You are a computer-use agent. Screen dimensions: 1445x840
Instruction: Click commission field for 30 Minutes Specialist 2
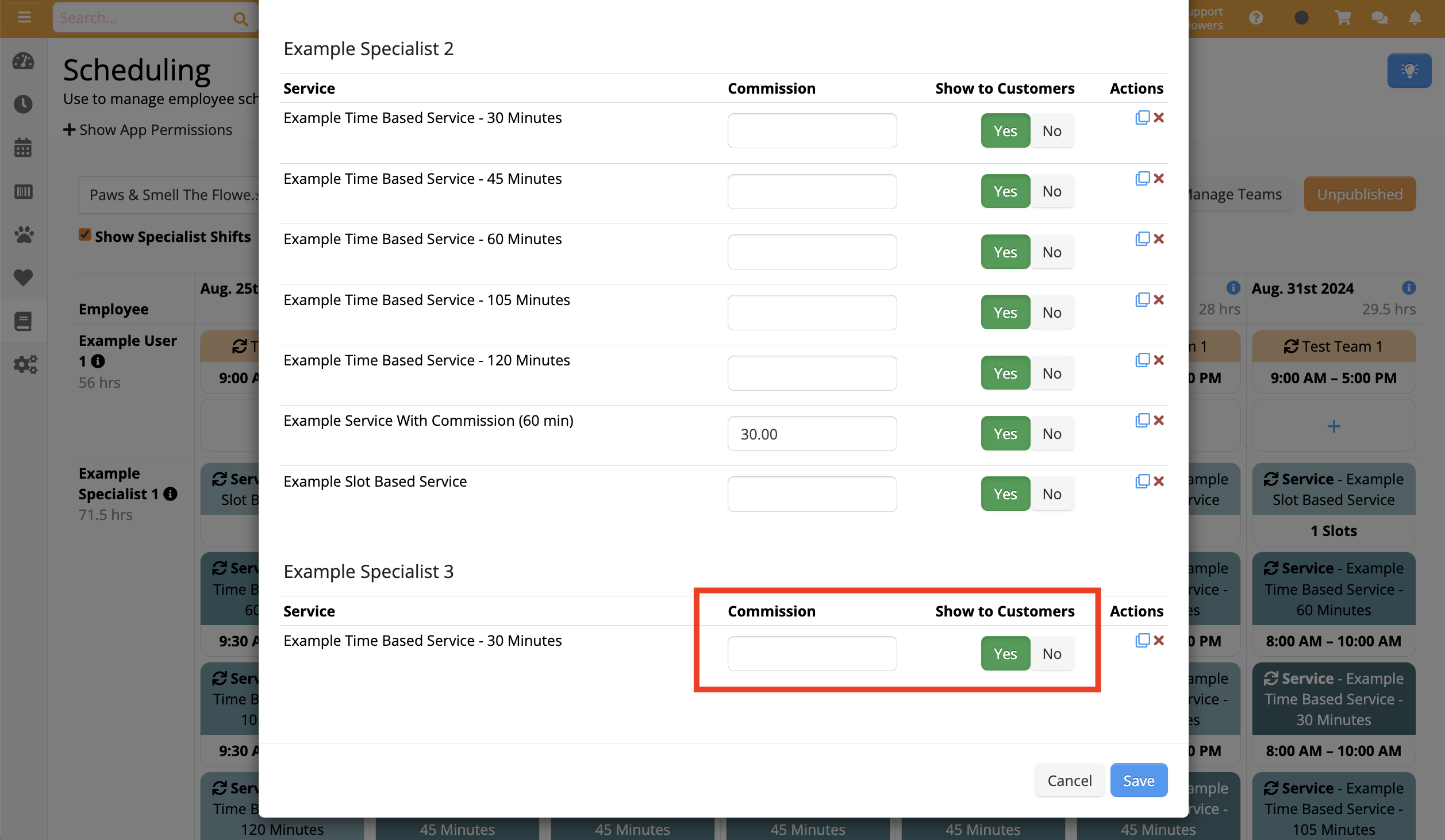tap(812, 131)
